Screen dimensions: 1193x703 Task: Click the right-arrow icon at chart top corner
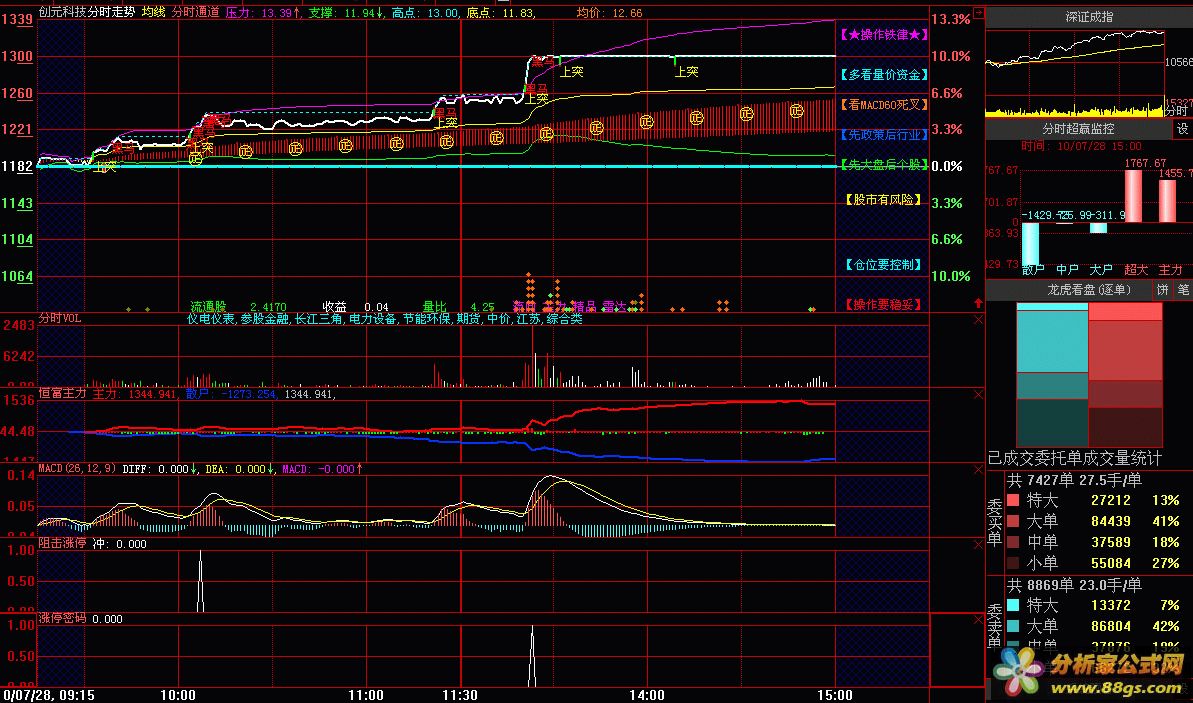[978, 13]
